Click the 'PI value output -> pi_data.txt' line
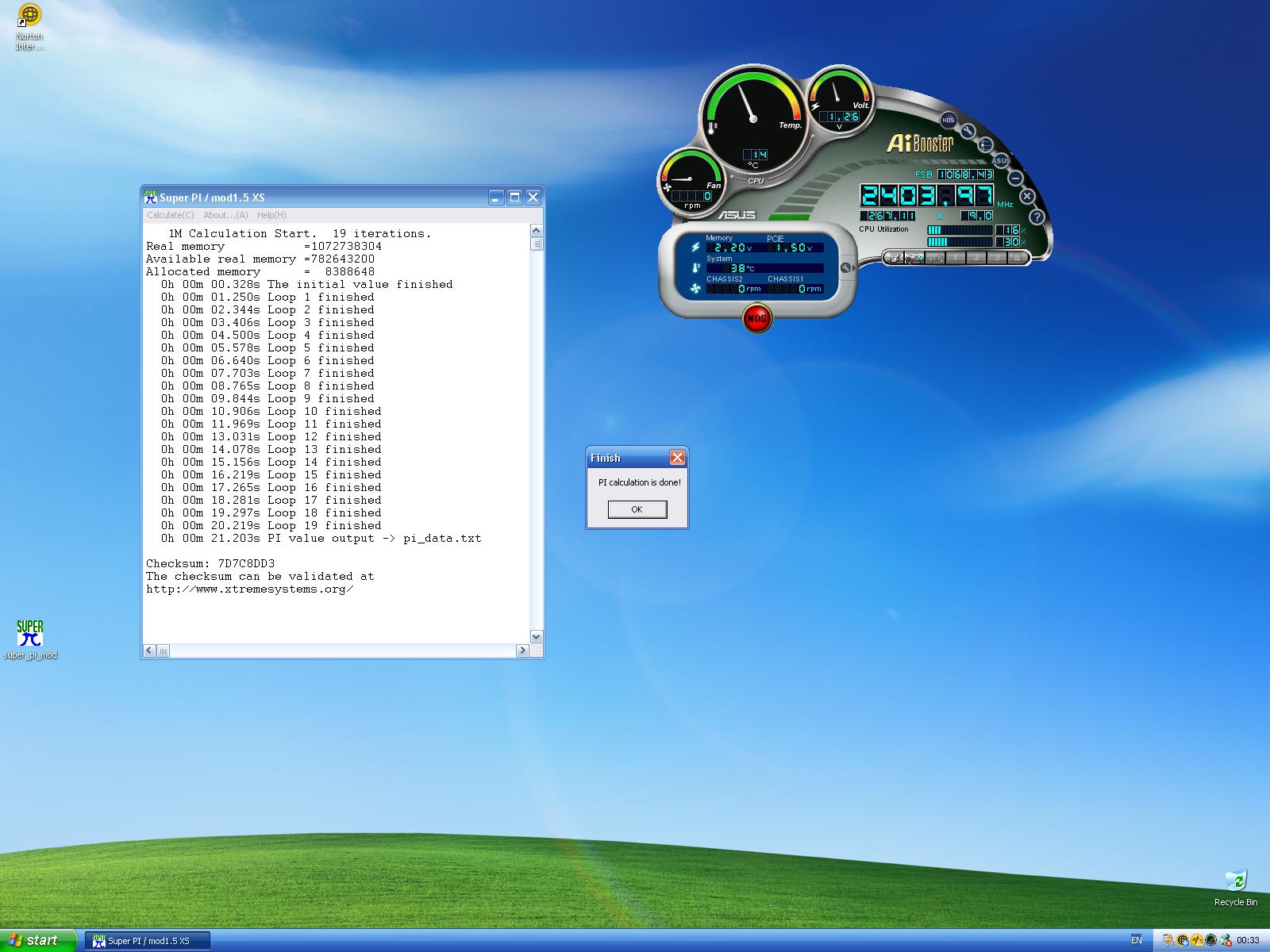The width and height of the screenshot is (1270, 952). [x=321, y=539]
